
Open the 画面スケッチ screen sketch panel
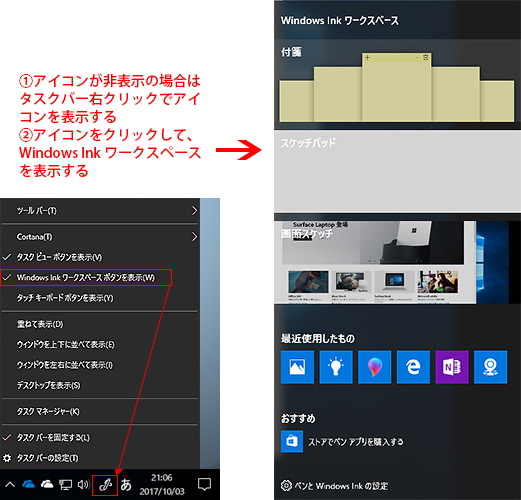point(397,262)
